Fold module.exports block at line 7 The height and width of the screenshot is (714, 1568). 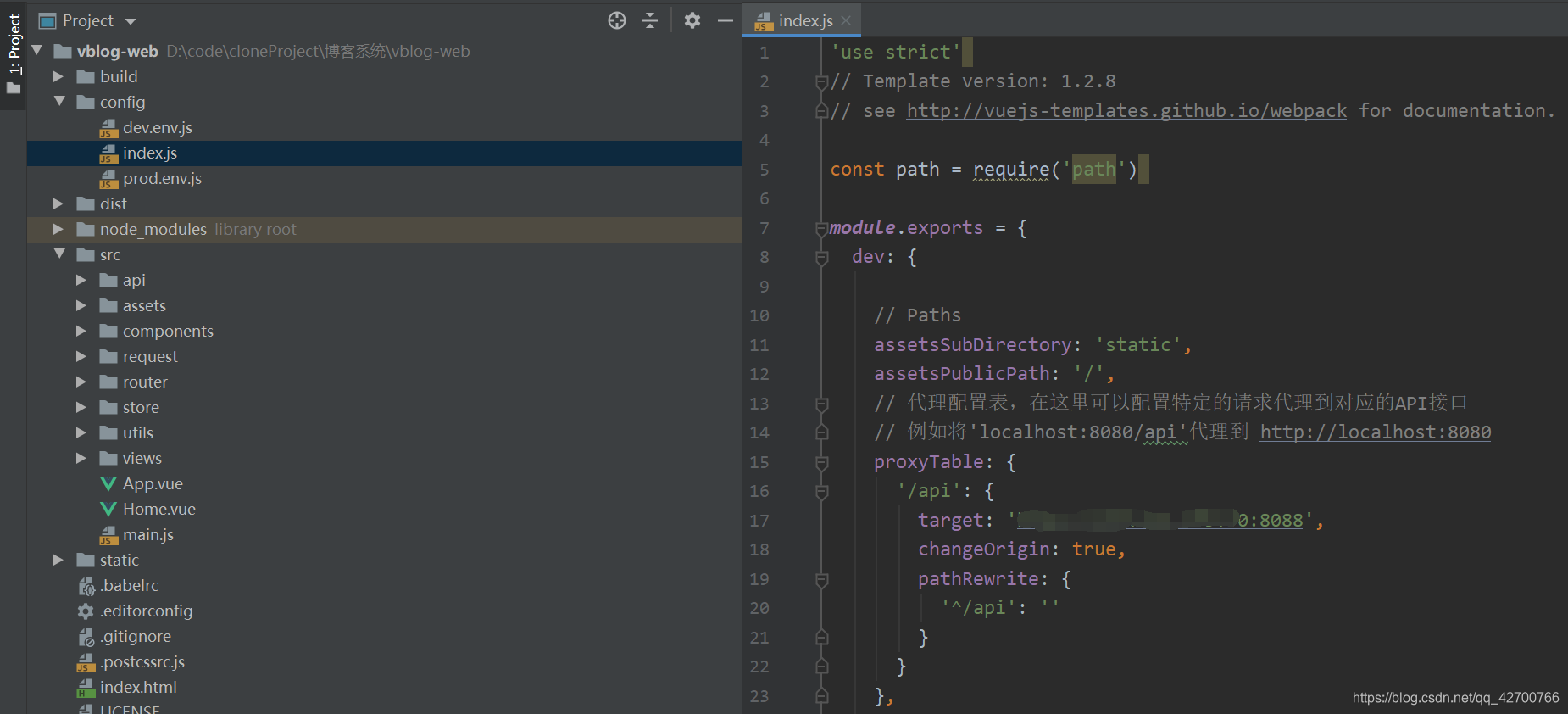pos(821,228)
